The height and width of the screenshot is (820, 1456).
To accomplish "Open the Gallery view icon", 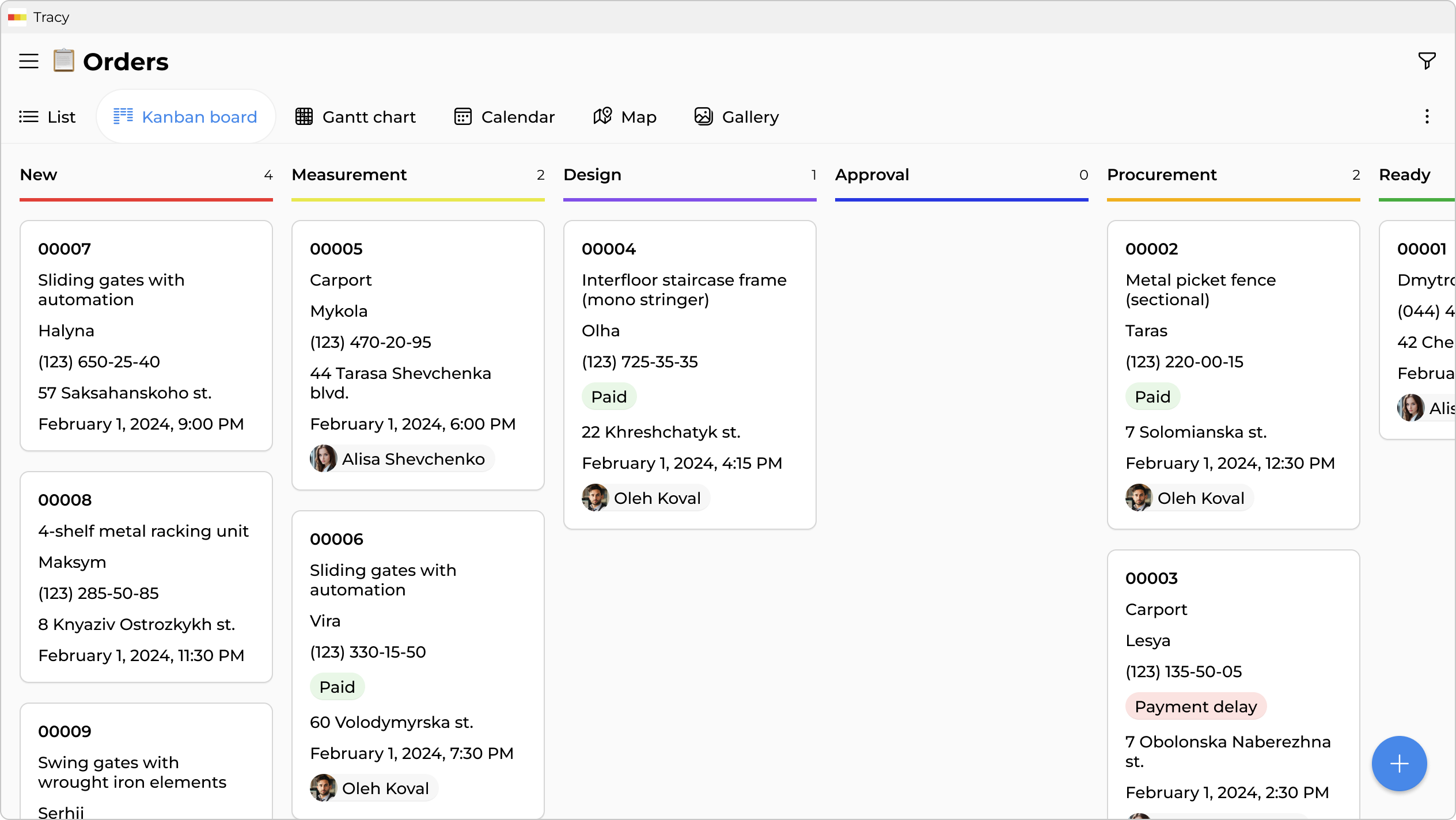I will coord(703,116).
